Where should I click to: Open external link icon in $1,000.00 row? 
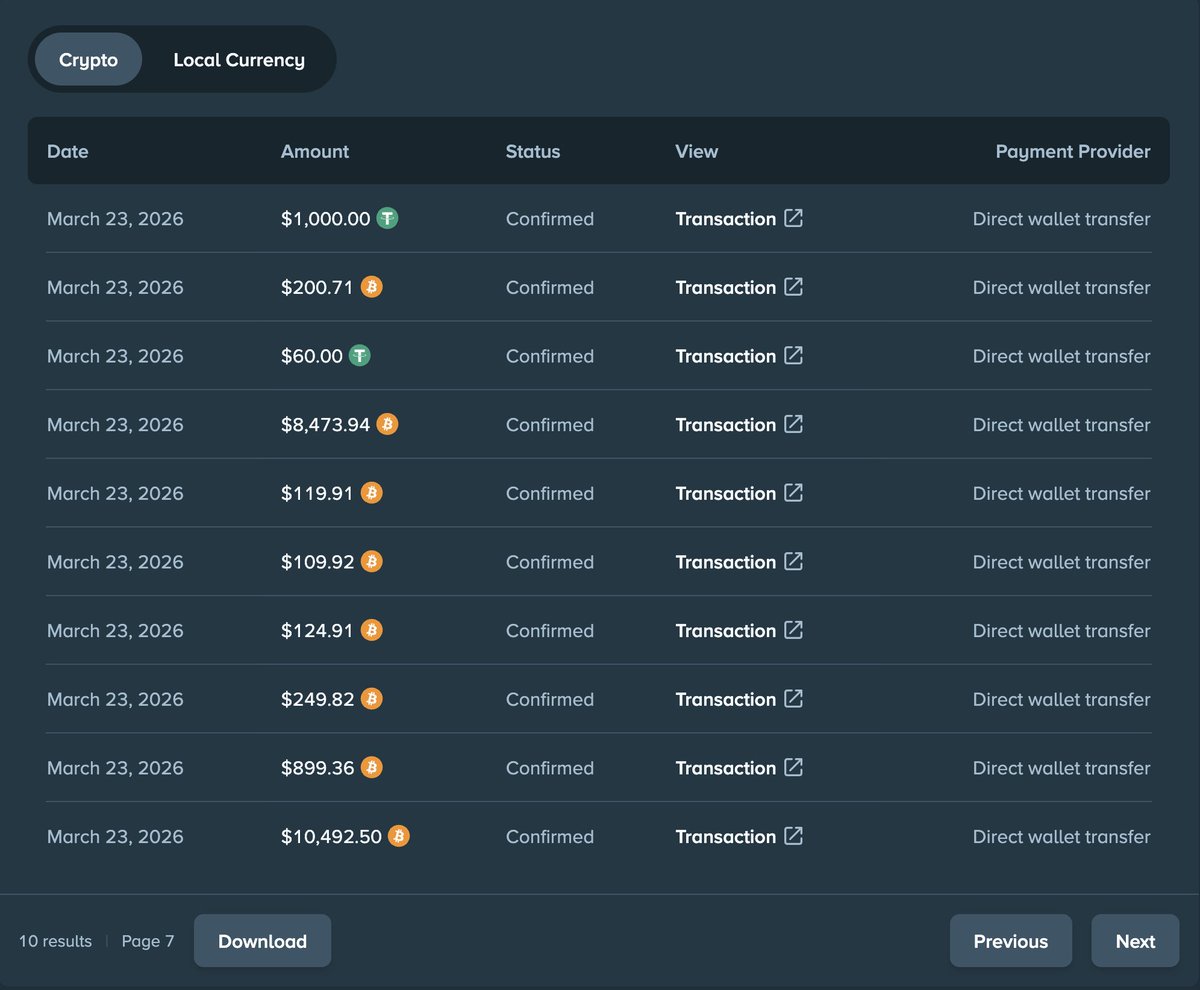coord(793,218)
